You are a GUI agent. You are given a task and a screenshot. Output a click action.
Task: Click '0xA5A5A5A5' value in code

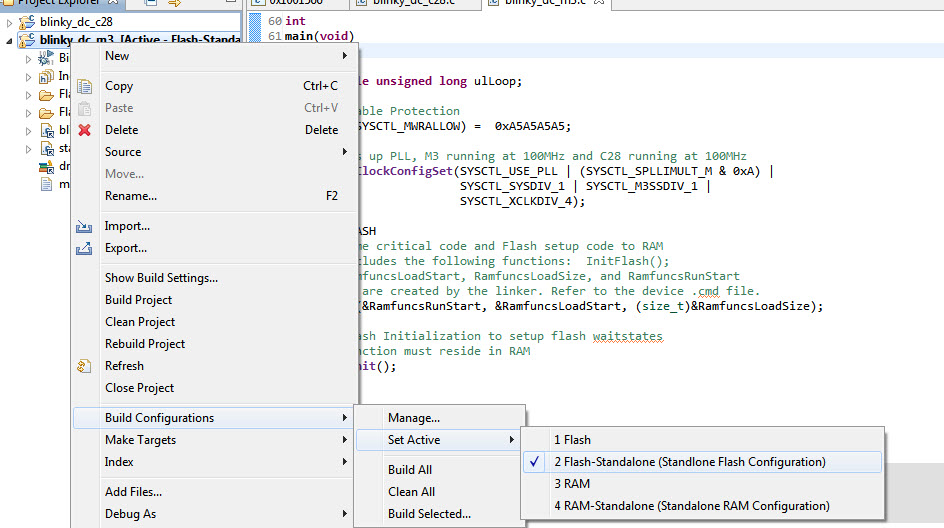(x=530, y=126)
